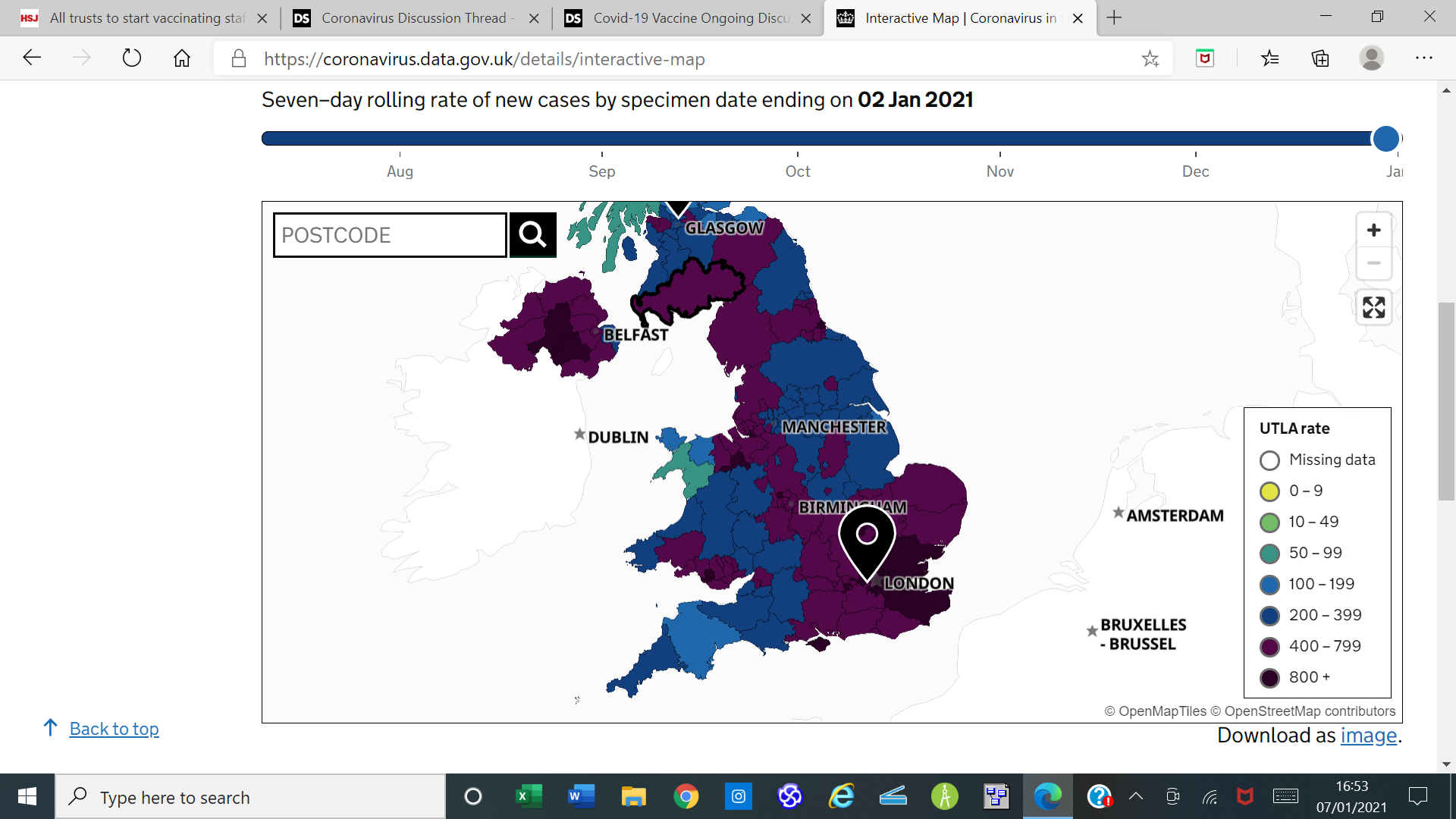
Task: Show hidden system tray icons chevron
Action: (1135, 796)
